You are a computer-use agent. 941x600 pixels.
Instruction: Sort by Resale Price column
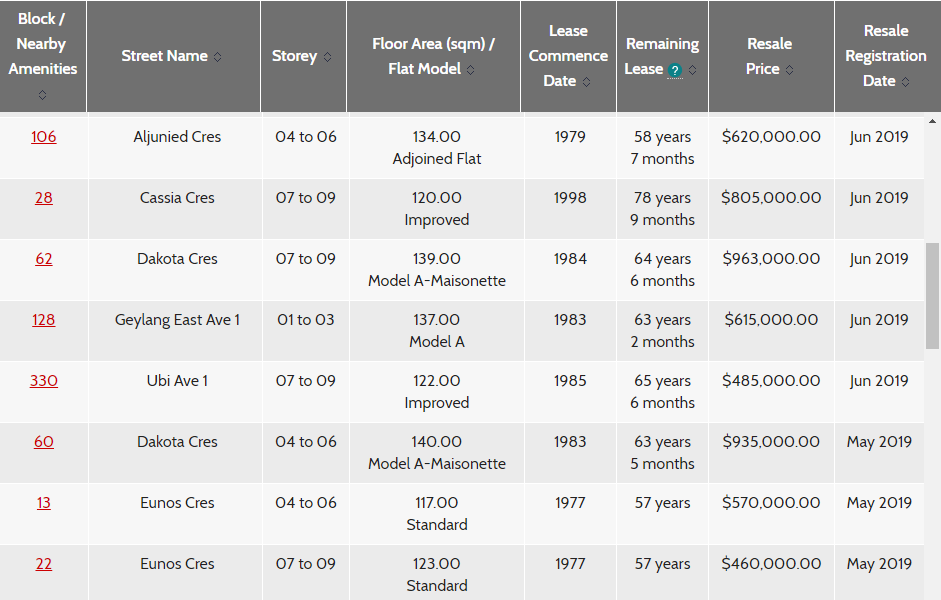[x=789, y=70]
